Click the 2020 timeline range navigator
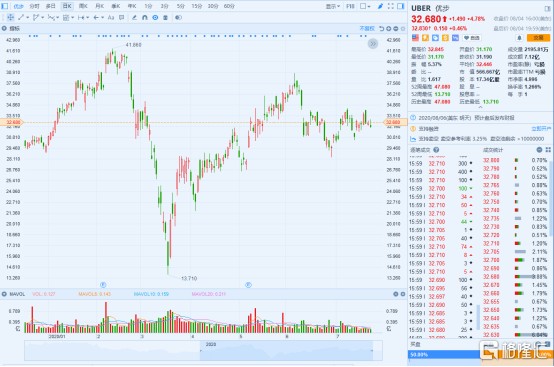 [x=286, y=350]
